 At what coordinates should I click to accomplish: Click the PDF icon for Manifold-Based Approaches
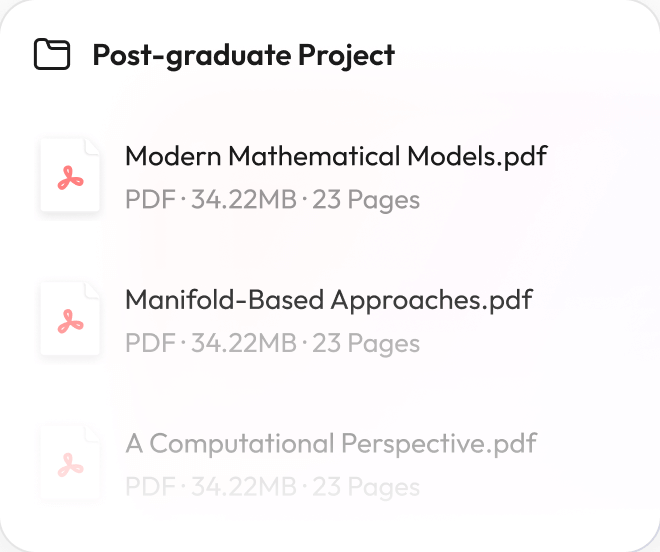pyautogui.click(x=70, y=319)
